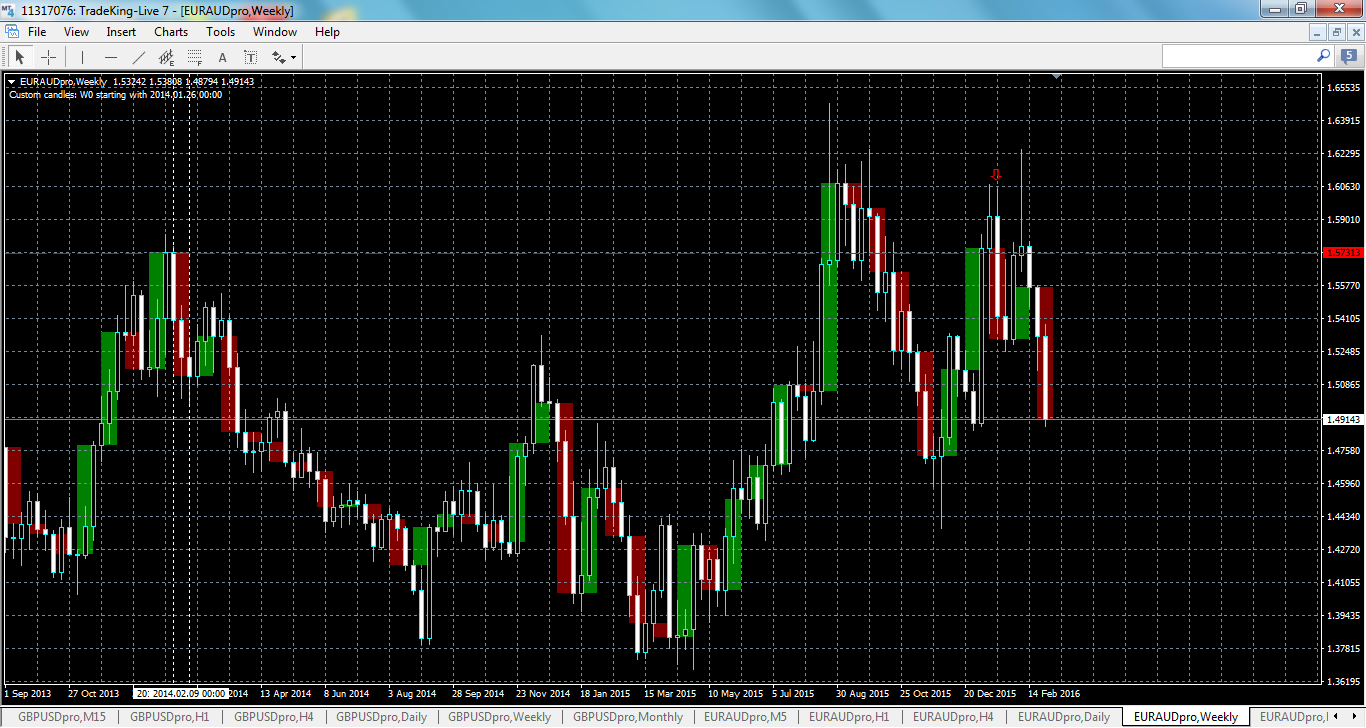The image size is (1366, 728).
Task: Pick the Fibonacci Retracement tool
Action: [194, 57]
